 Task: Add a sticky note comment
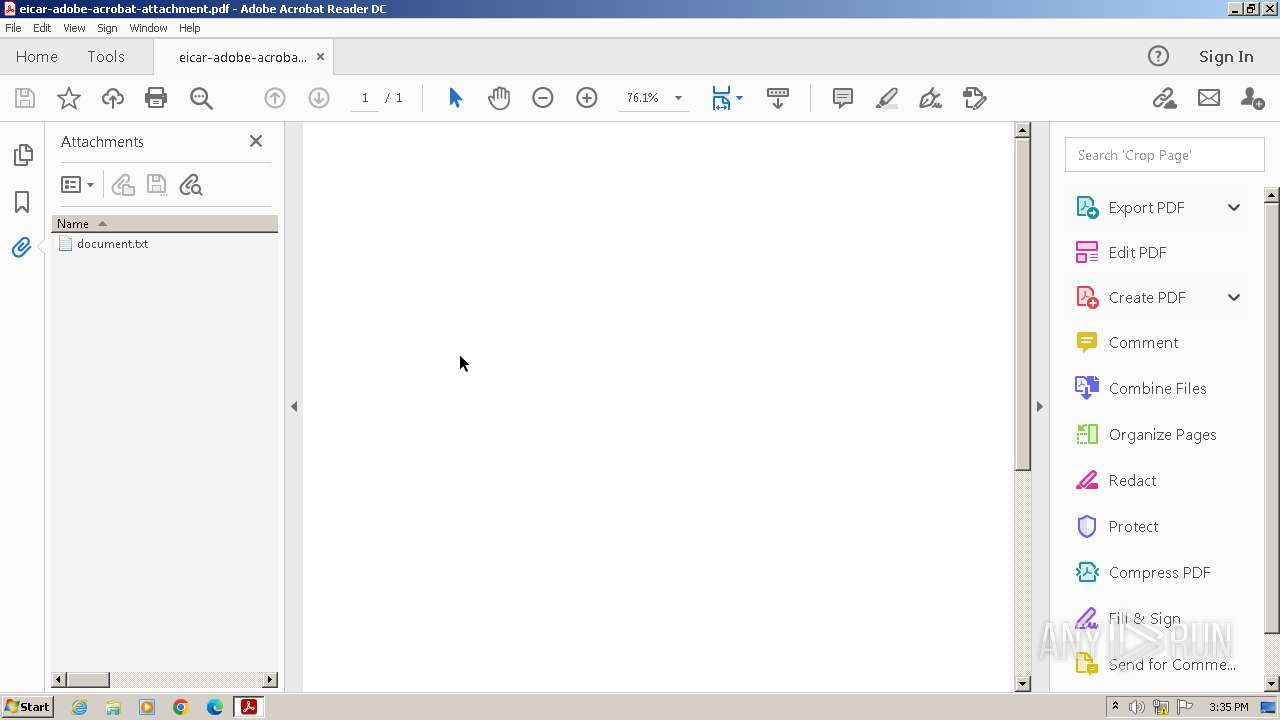pos(843,98)
